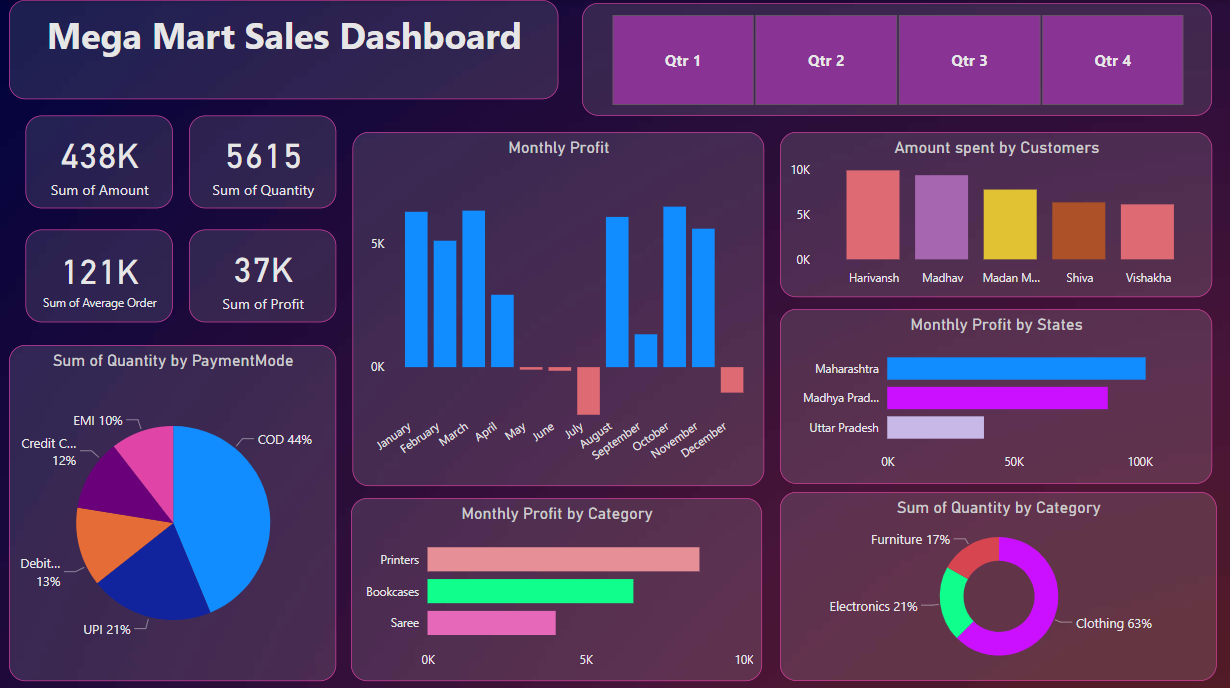Select the Qtr 4 slicer button

[1112, 60]
